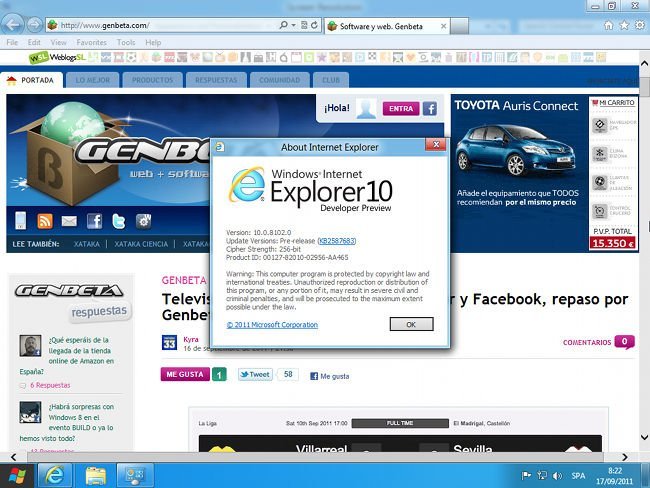Click the 15.350 € price label
650x488 pixels.
(613, 243)
